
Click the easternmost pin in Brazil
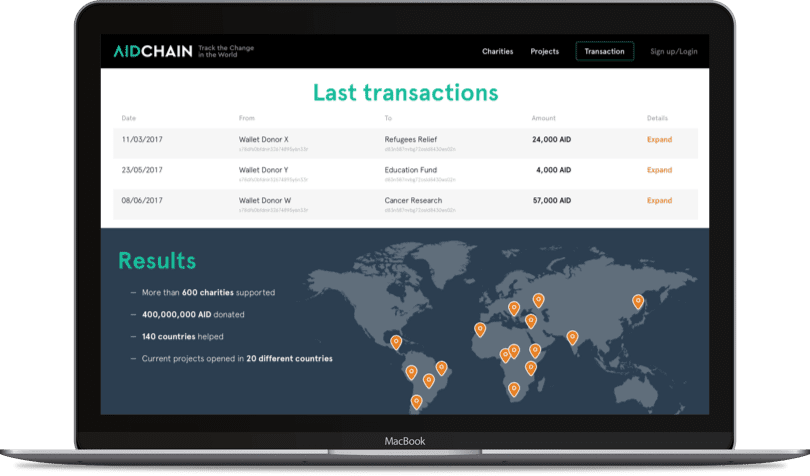[441, 369]
